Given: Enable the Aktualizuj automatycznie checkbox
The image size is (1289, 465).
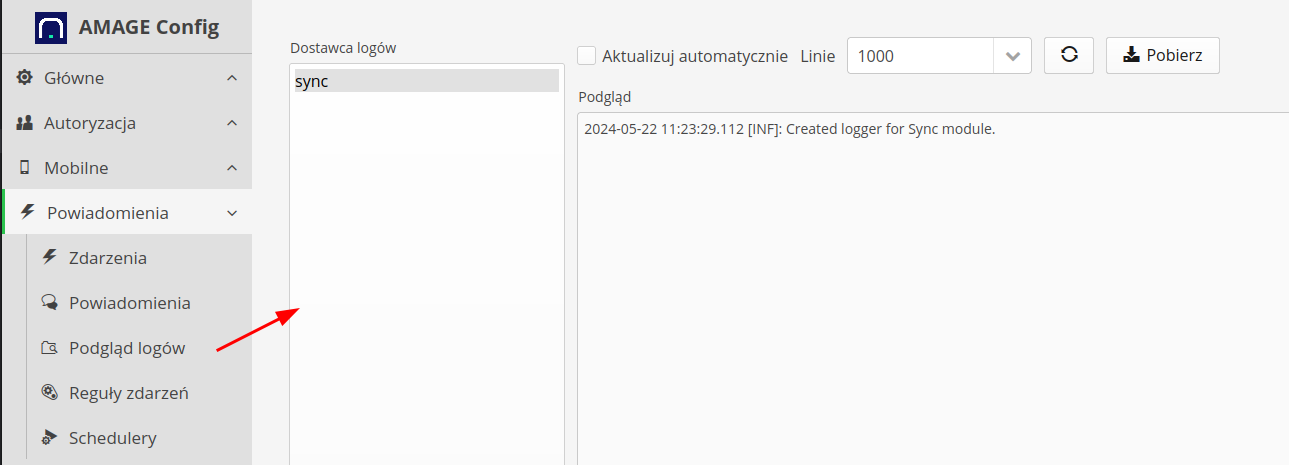Looking at the screenshot, I should point(587,56).
